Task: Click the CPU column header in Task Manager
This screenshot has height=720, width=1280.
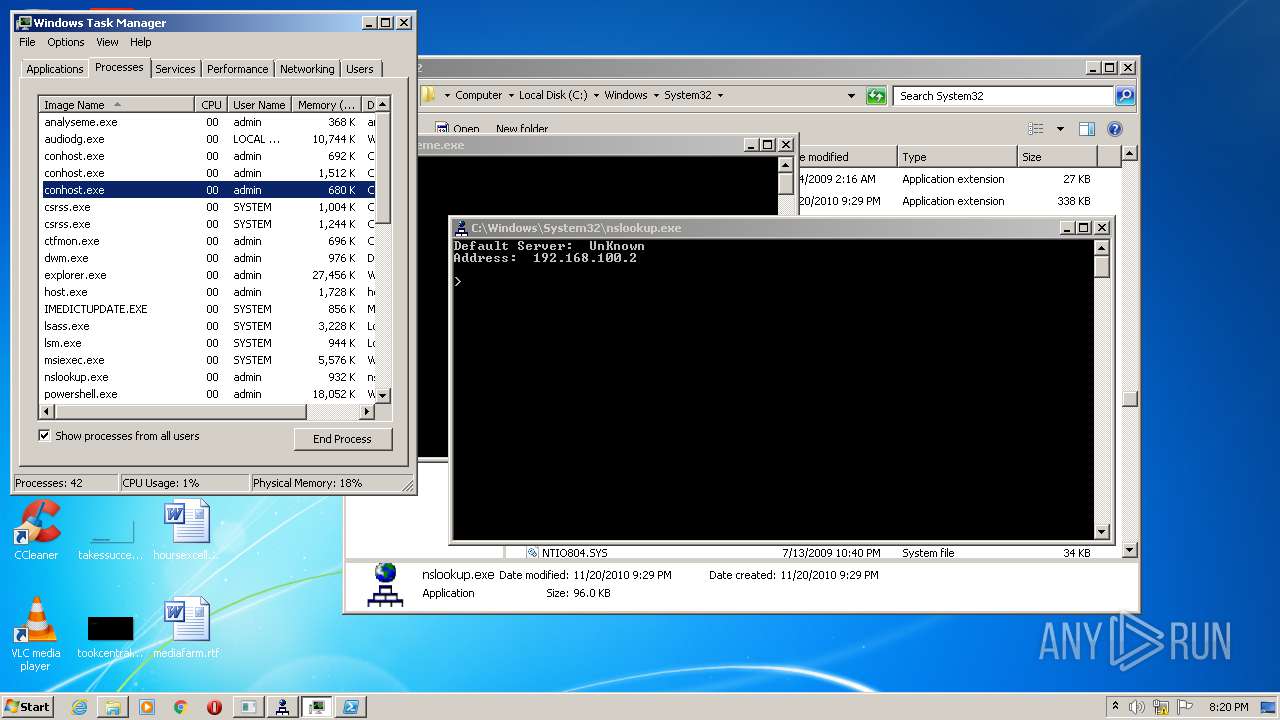Action: tap(211, 105)
